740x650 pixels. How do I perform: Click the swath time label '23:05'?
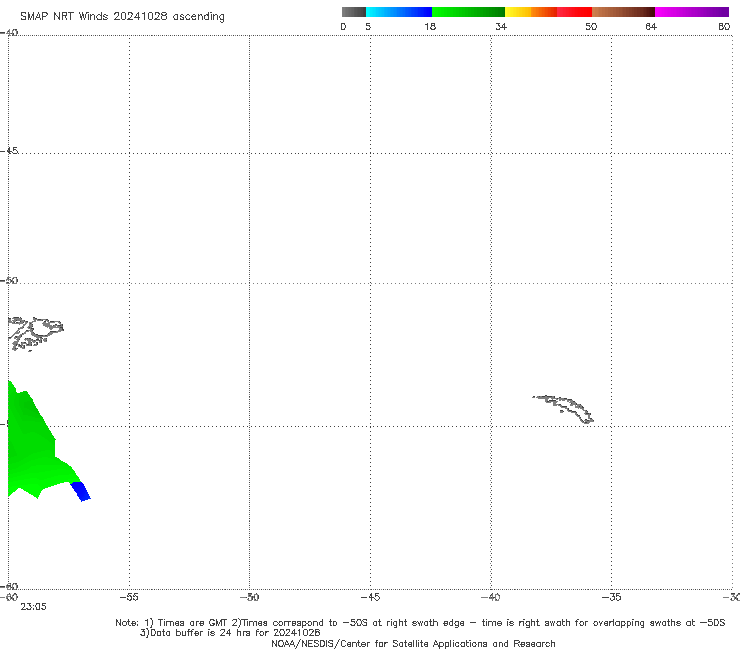[x=34, y=607]
